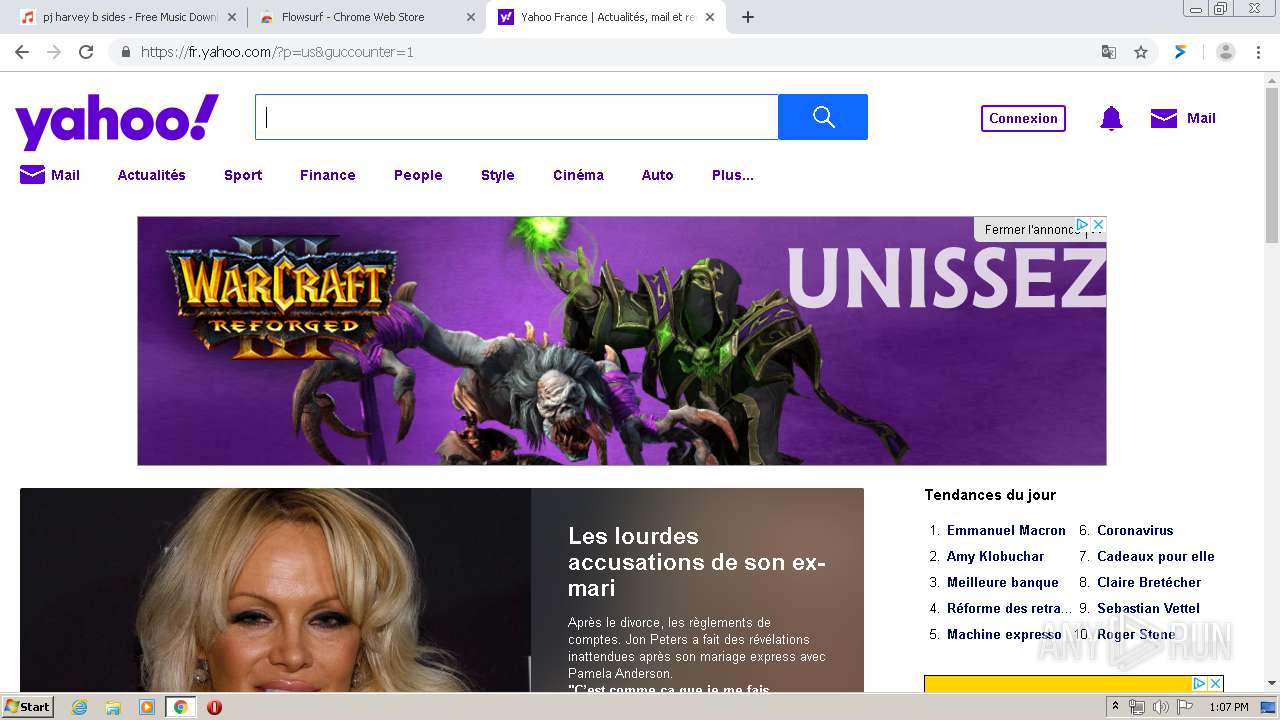Open Mail from the top-right envelope
1280x720 pixels.
point(1183,118)
